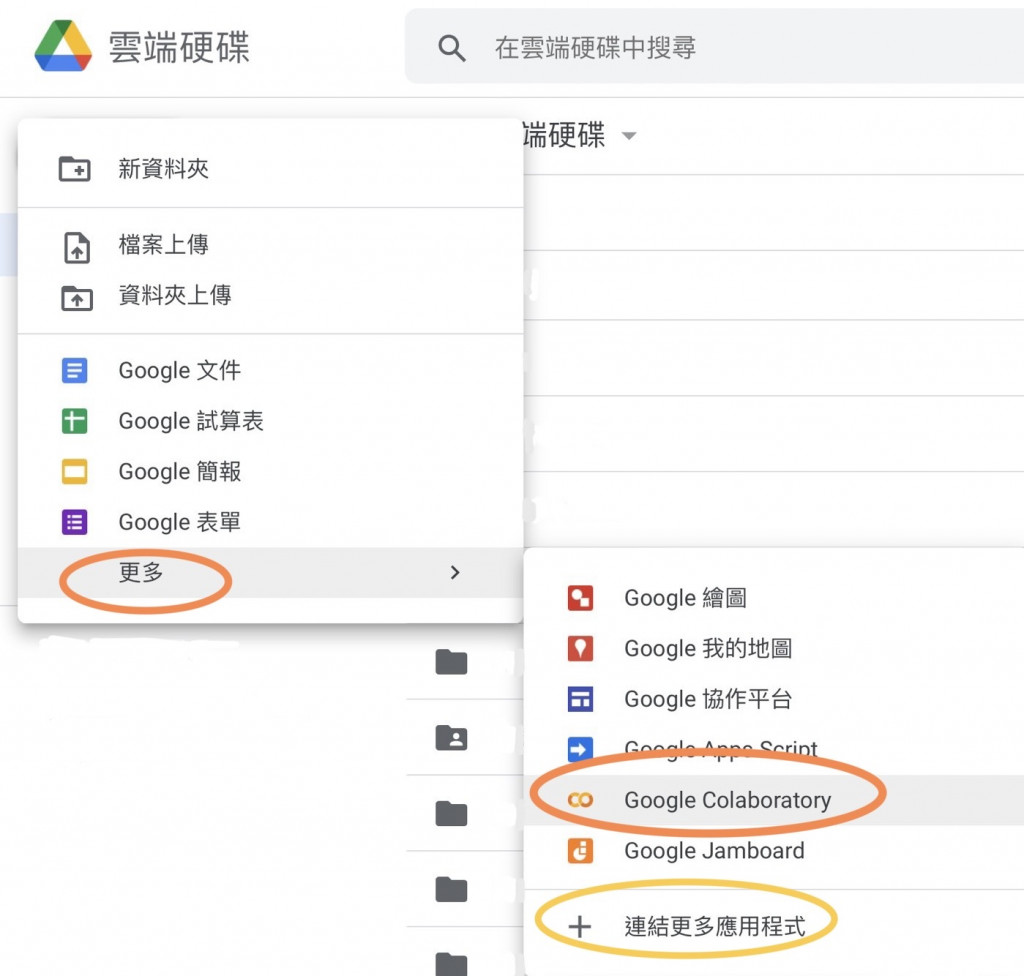Click the Google Forms purple icon

coord(74,522)
